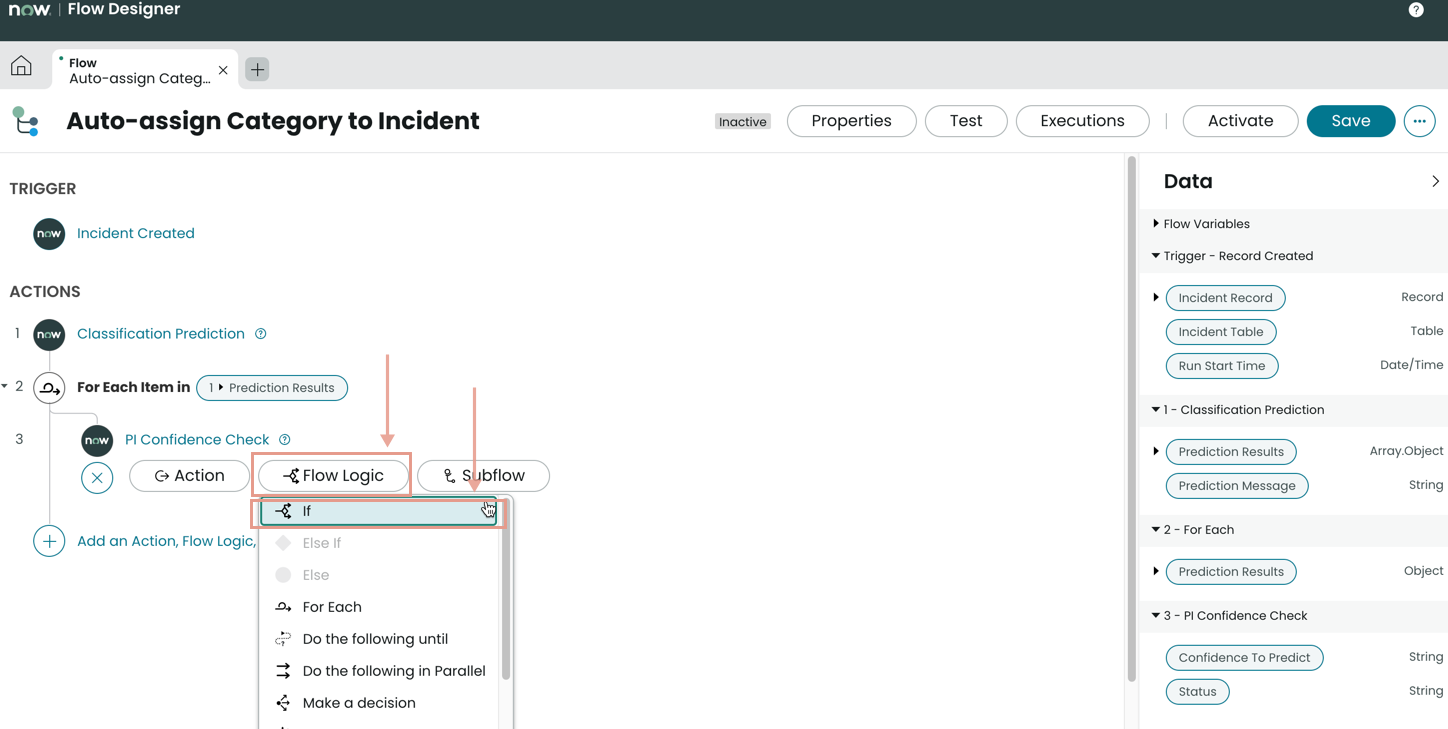The width and height of the screenshot is (1448, 729).
Task: Click the Inactive status badge
Action: tap(743, 122)
